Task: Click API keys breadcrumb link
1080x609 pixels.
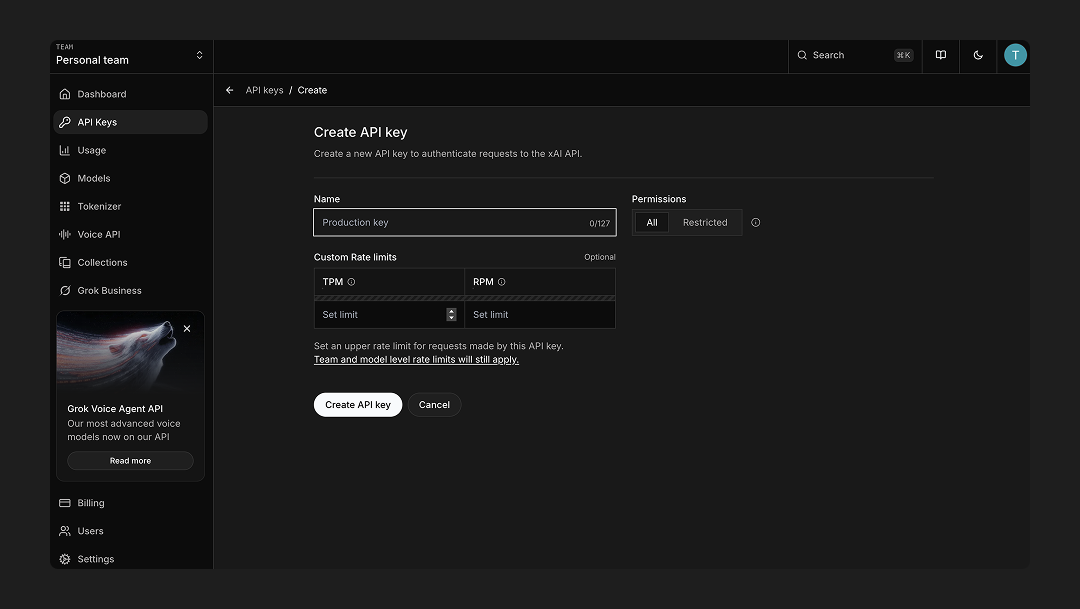Action: tap(264, 90)
